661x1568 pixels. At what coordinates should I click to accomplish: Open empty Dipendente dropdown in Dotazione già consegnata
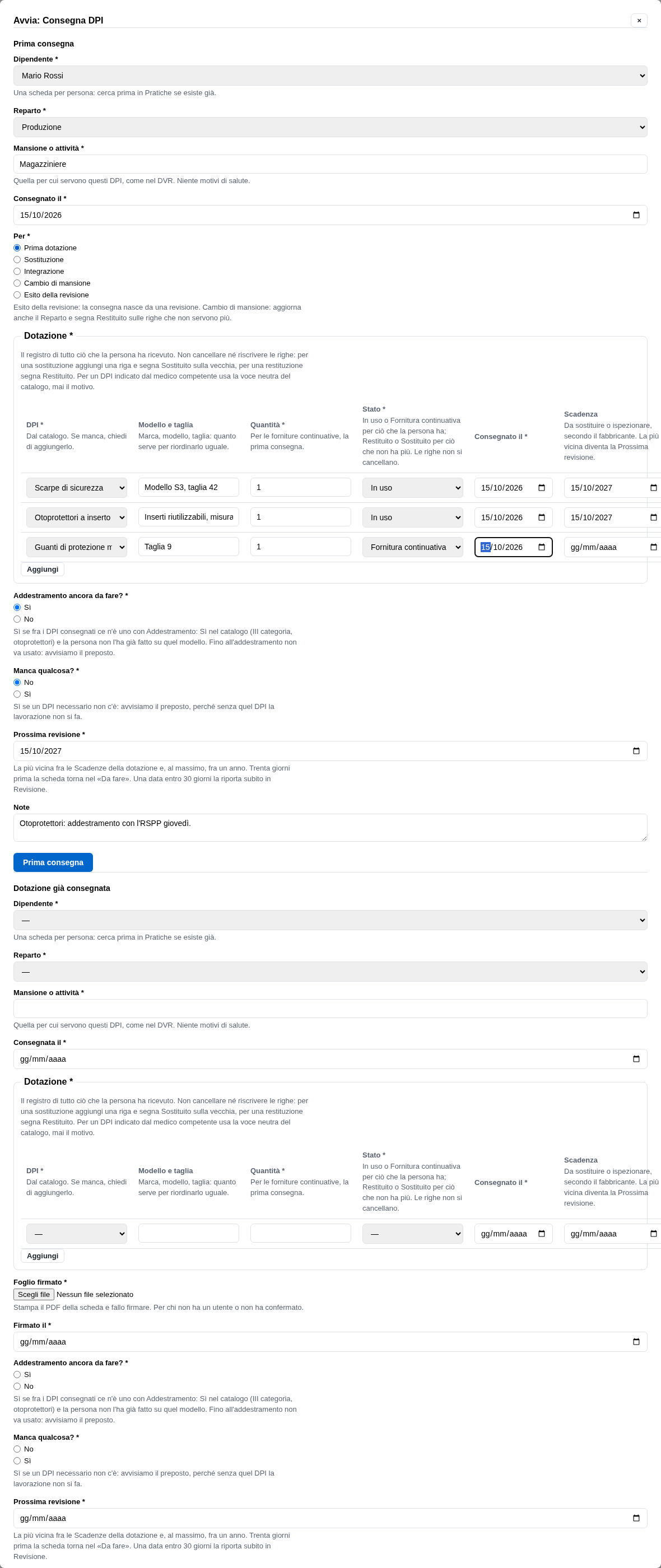tap(330, 920)
